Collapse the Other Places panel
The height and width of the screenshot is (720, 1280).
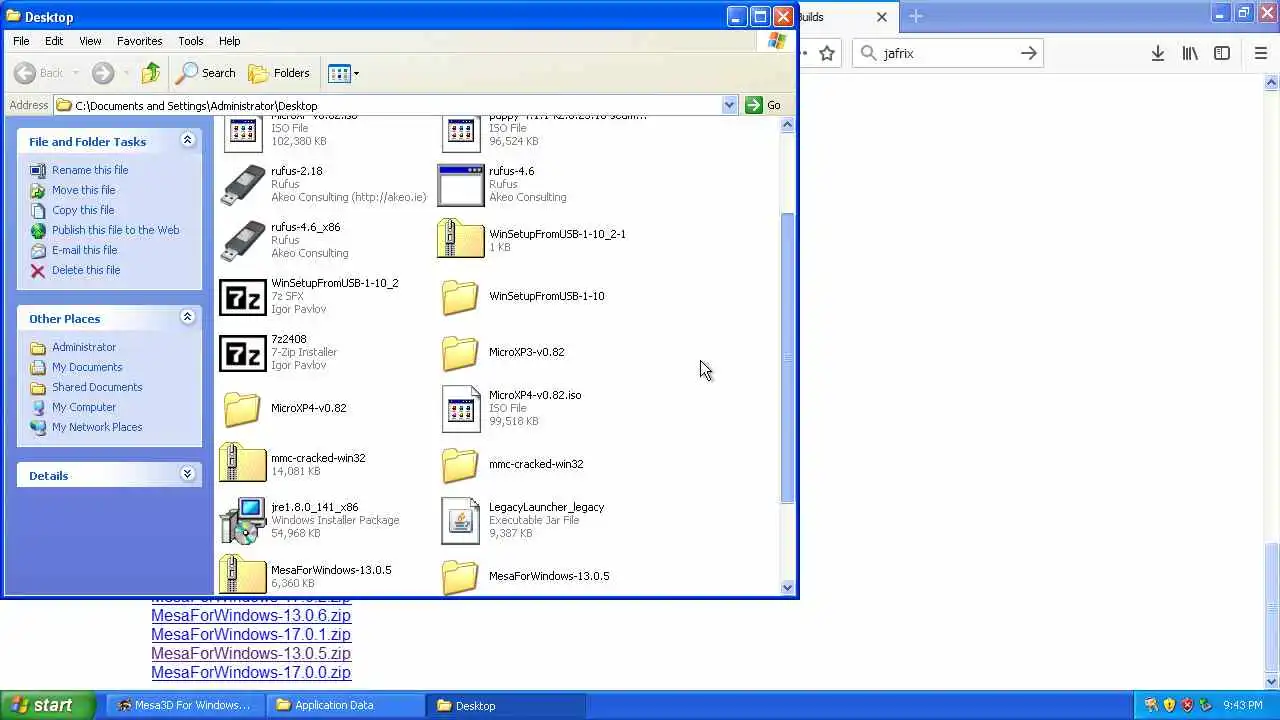pos(187,317)
